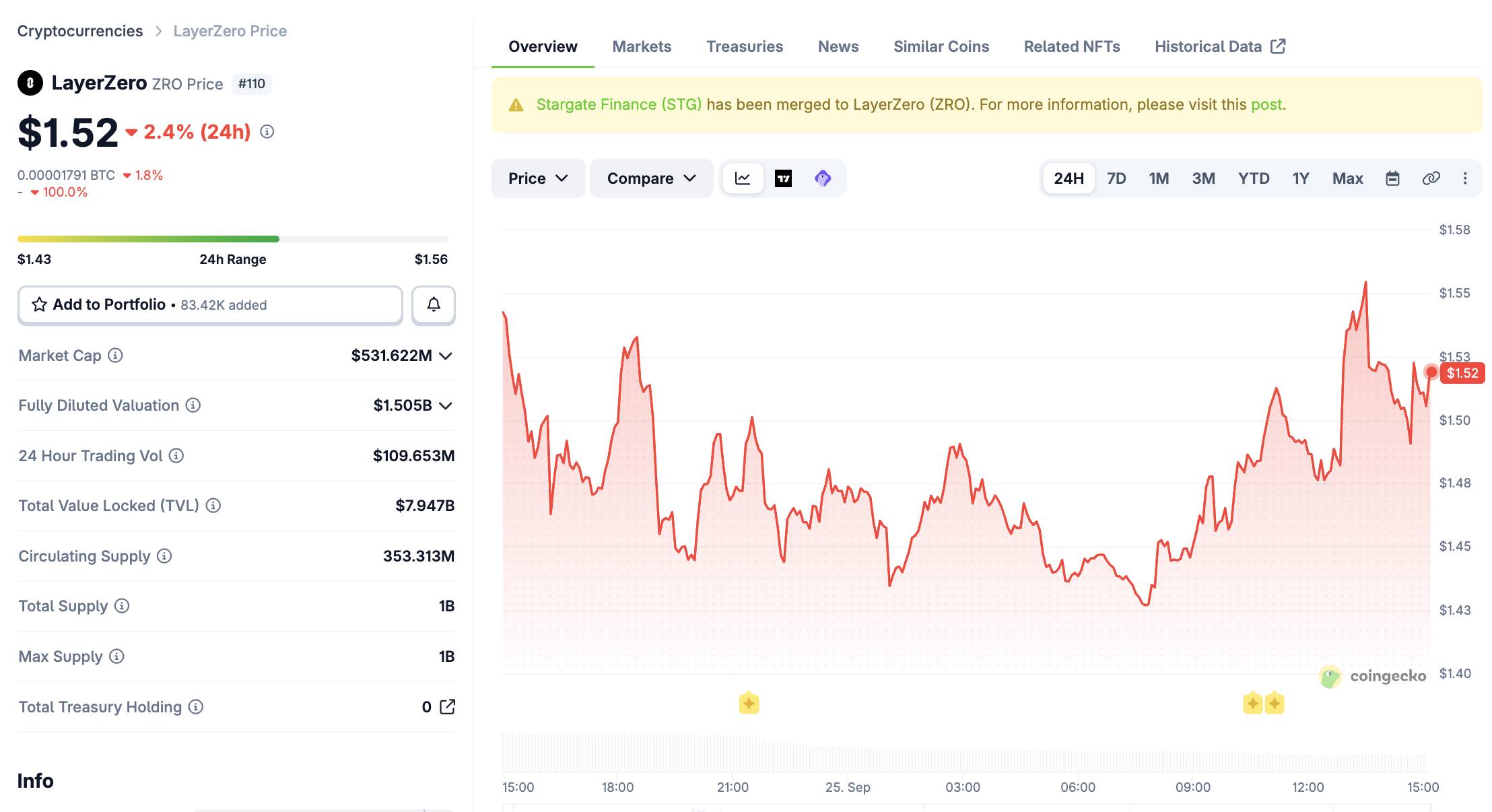The image size is (1492, 812).
Task: Select the 3M chart range
Action: pyautogui.click(x=1203, y=178)
